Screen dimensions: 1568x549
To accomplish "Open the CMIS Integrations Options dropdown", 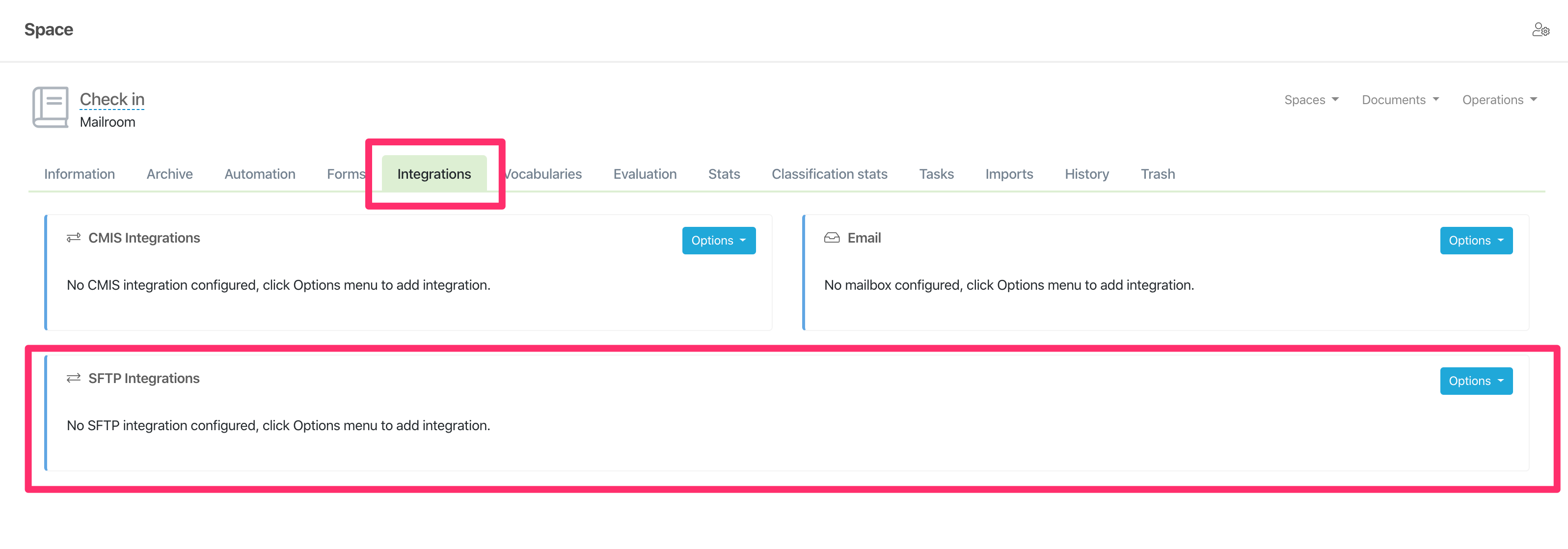I will point(718,241).
